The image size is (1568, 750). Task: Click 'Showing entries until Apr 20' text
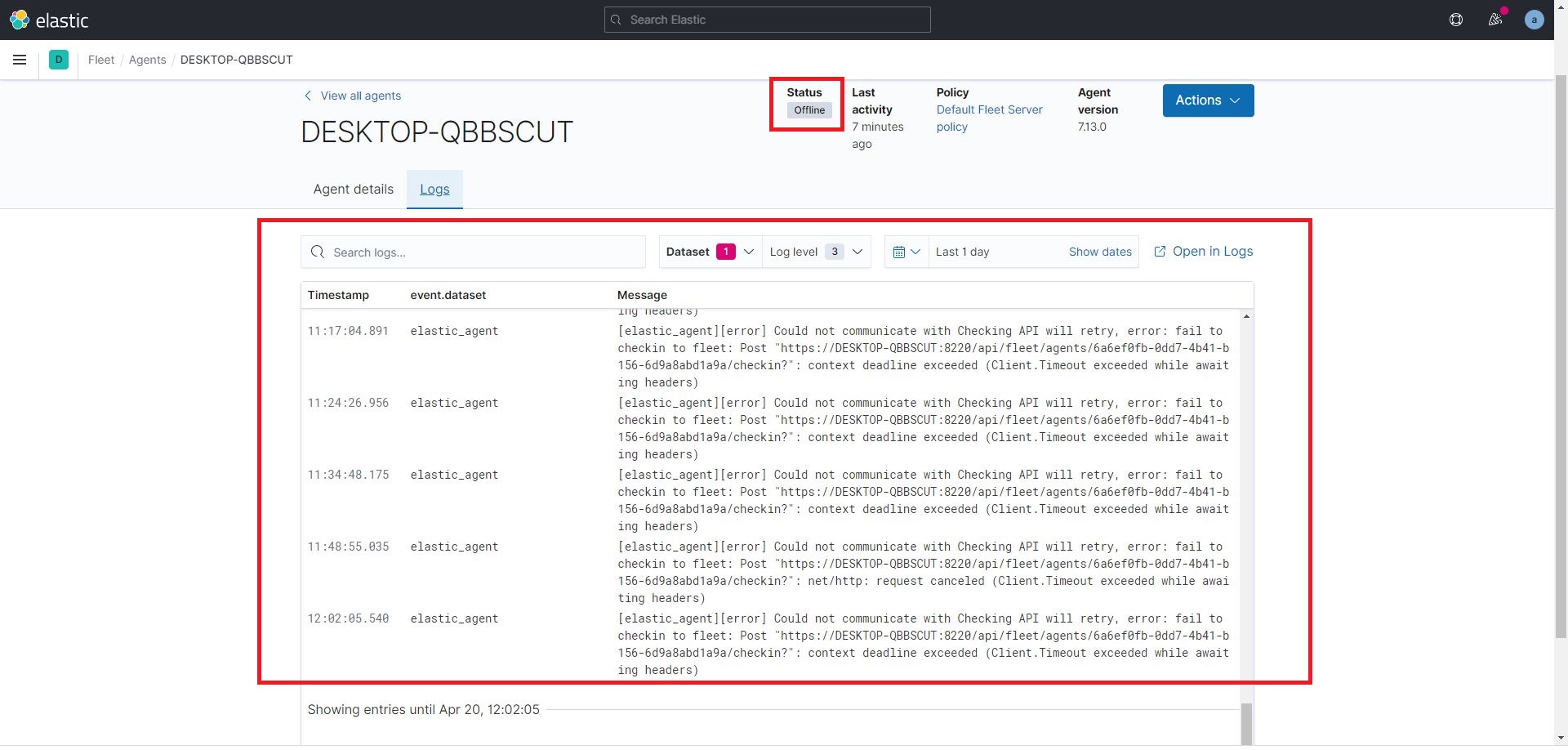423,709
